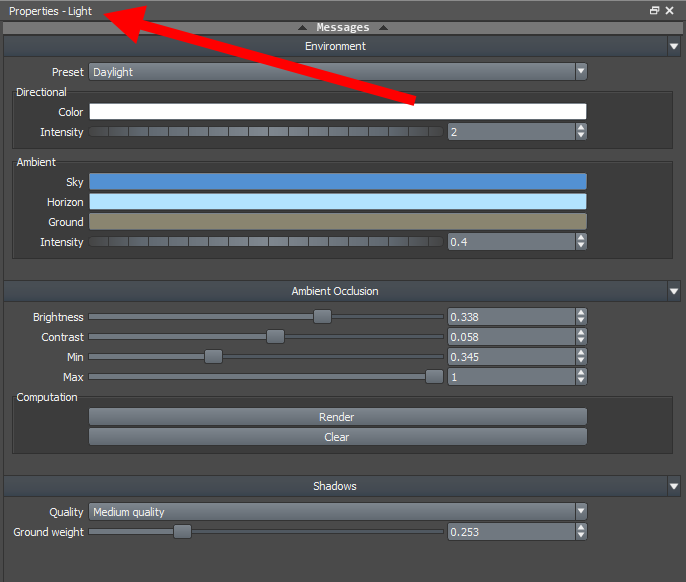The width and height of the screenshot is (686, 582).
Task: Decrease Max with spinner down arrow
Action: [x=581, y=381]
